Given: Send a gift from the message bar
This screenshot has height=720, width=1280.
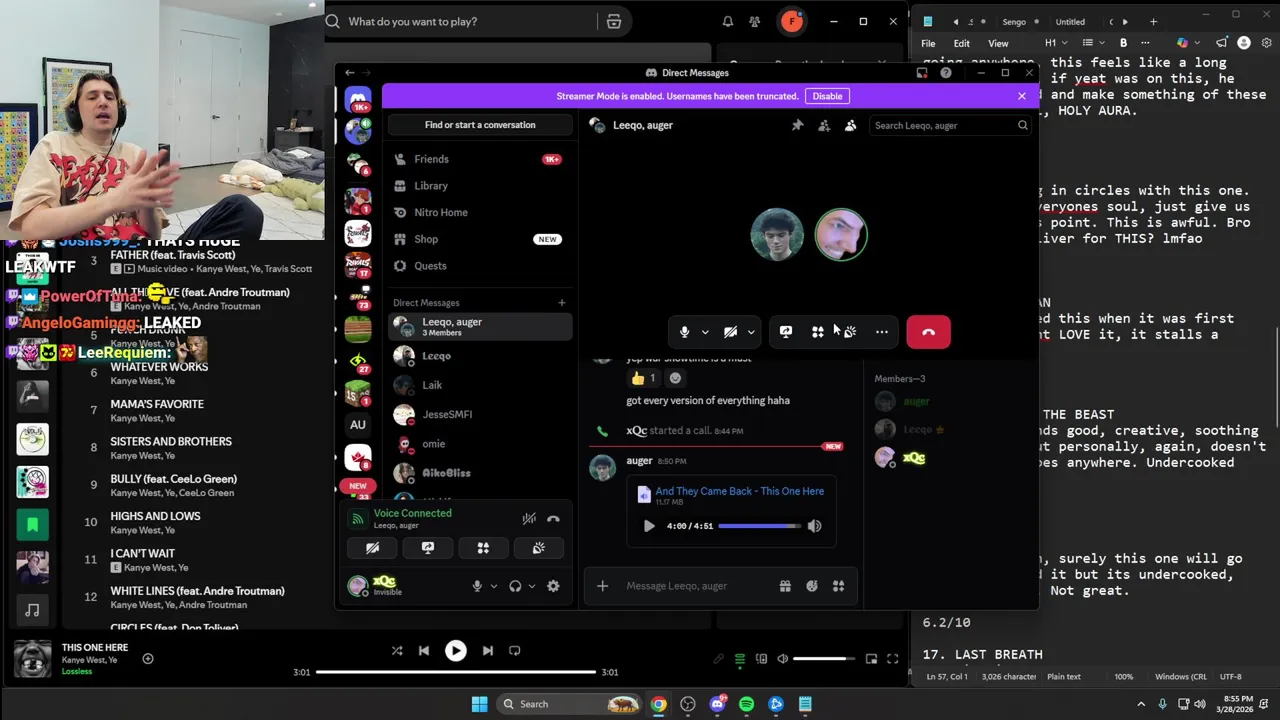Looking at the screenshot, I should [785, 586].
